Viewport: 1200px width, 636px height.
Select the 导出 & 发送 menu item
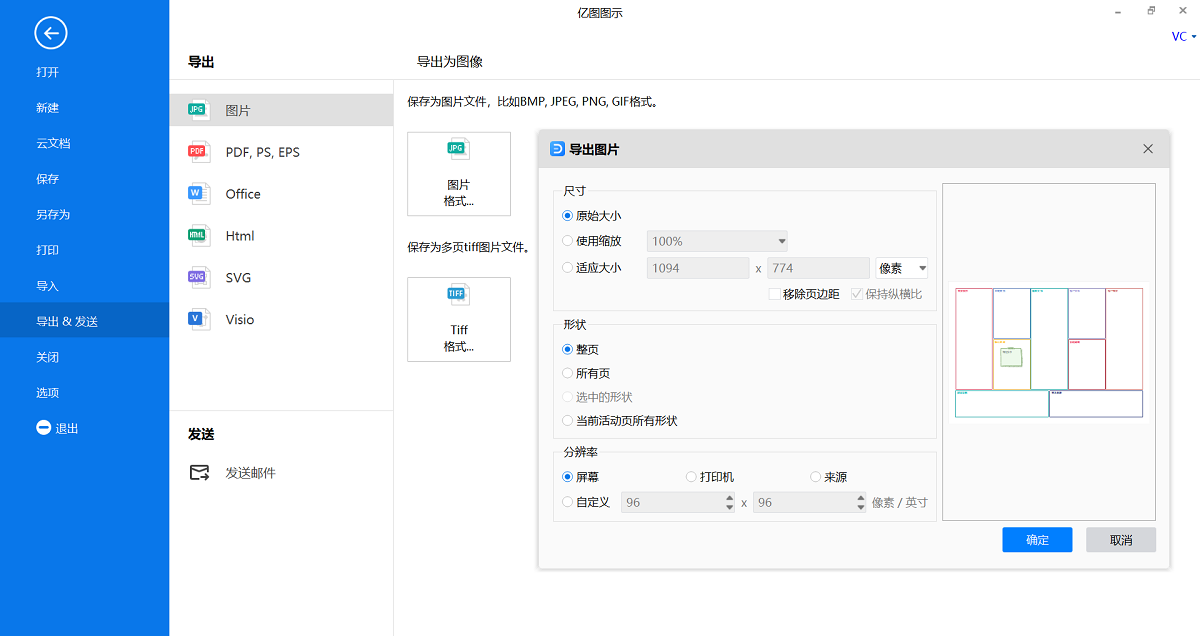tap(84, 321)
